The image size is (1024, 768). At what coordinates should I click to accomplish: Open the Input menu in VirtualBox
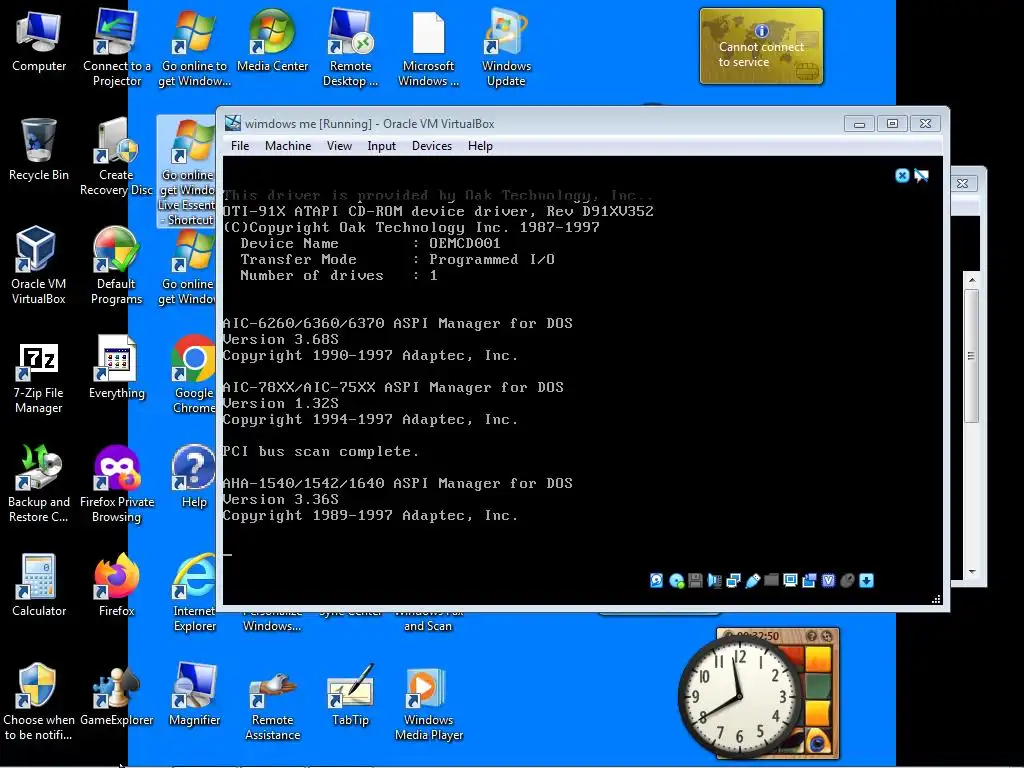pyautogui.click(x=381, y=146)
